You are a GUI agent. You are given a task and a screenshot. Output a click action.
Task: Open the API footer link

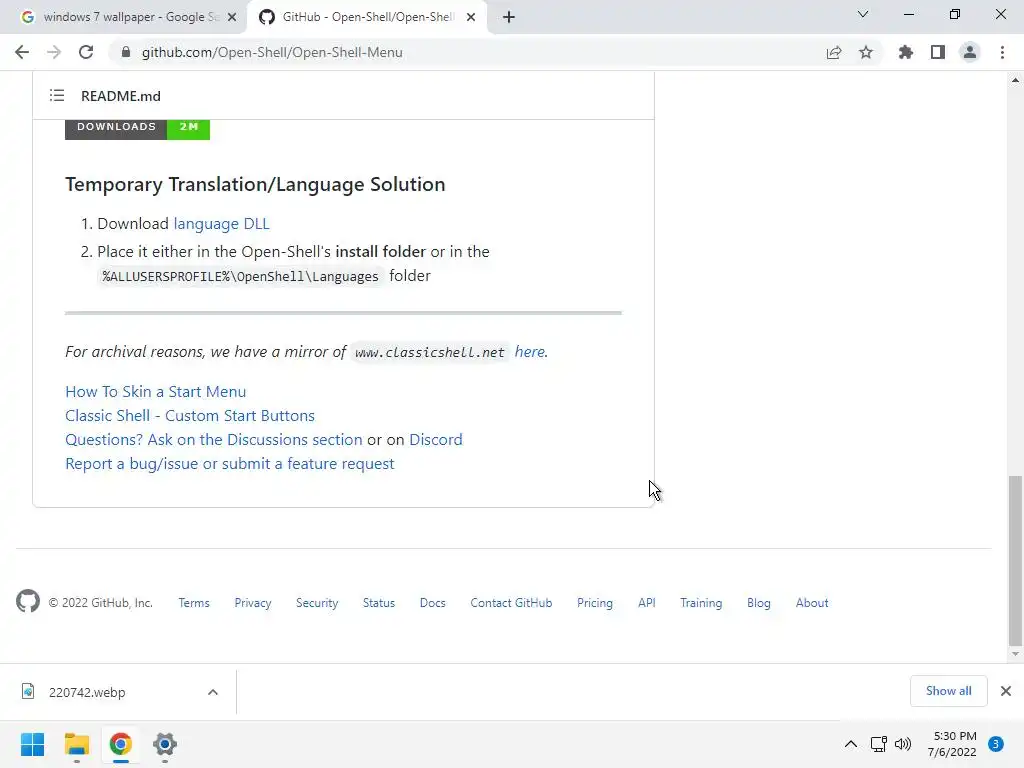click(647, 603)
